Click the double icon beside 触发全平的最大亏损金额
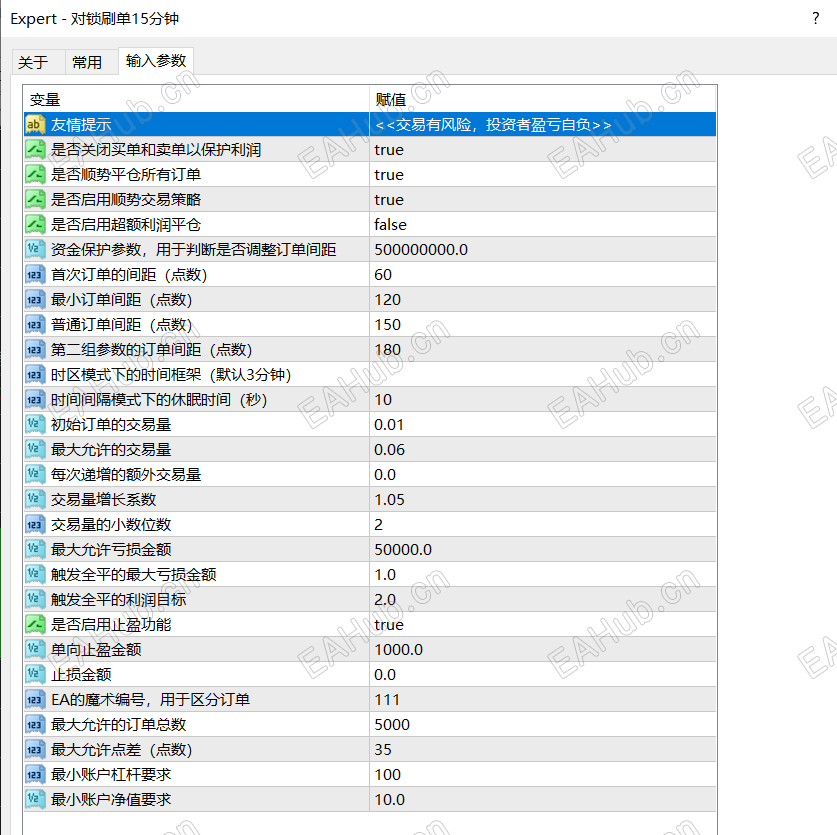Viewport: 837px width, 835px height. click(x=35, y=574)
